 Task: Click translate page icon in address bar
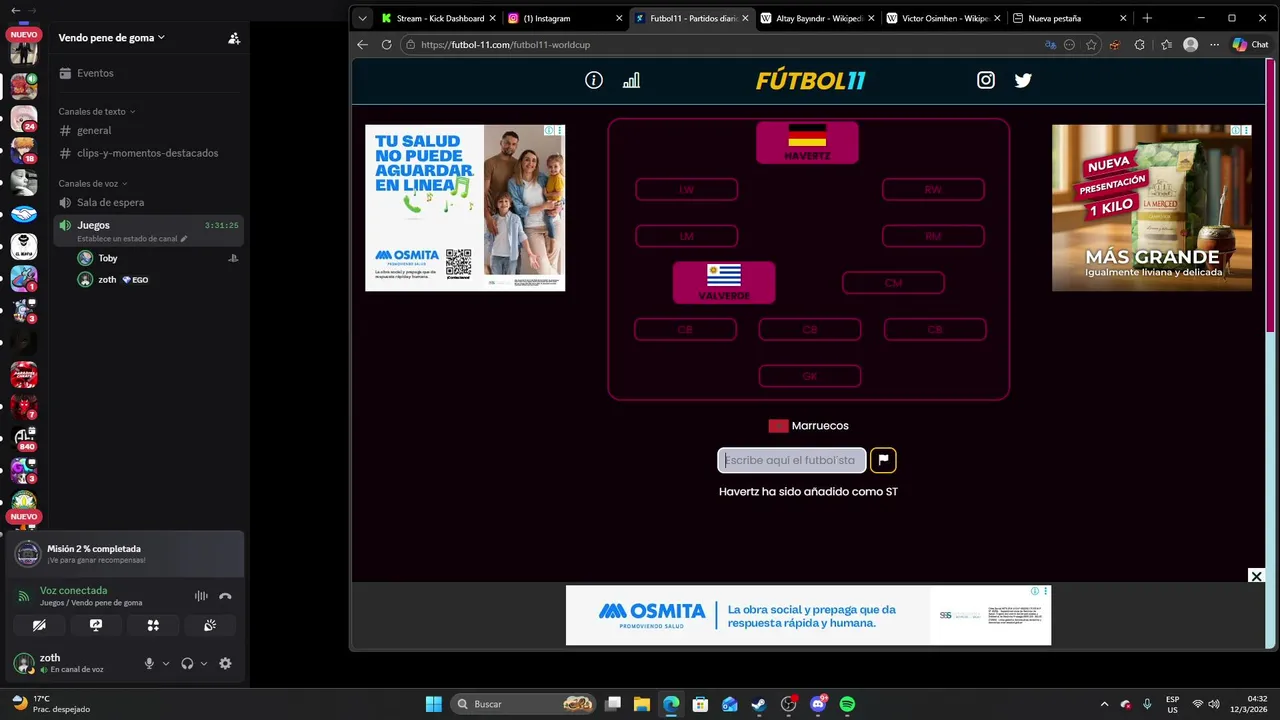pos(1050,45)
